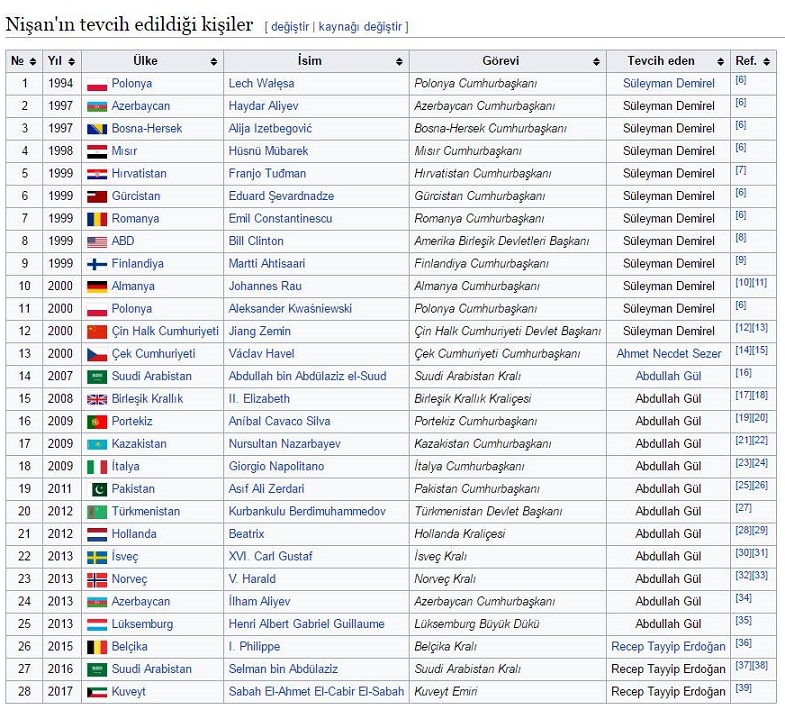The image size is (785, 719).
Task: Open the Azerbaycan country link in row 24
Action: 141,602
